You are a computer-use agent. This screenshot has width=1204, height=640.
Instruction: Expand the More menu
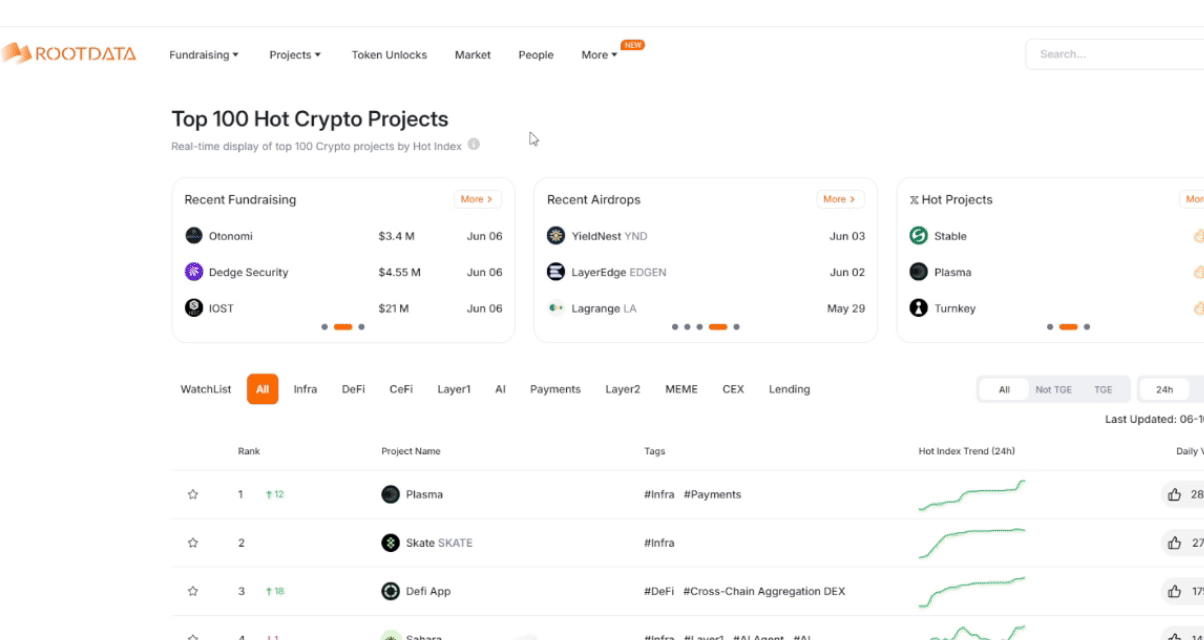coord(599,55)
